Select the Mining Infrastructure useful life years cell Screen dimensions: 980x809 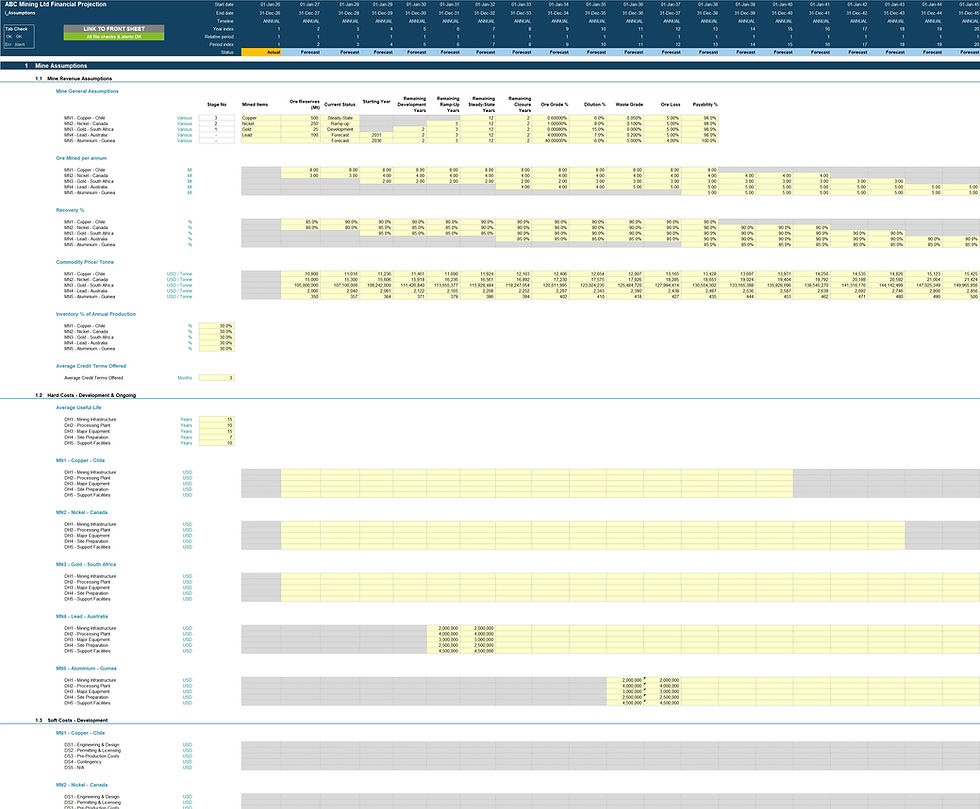(216, 420)
